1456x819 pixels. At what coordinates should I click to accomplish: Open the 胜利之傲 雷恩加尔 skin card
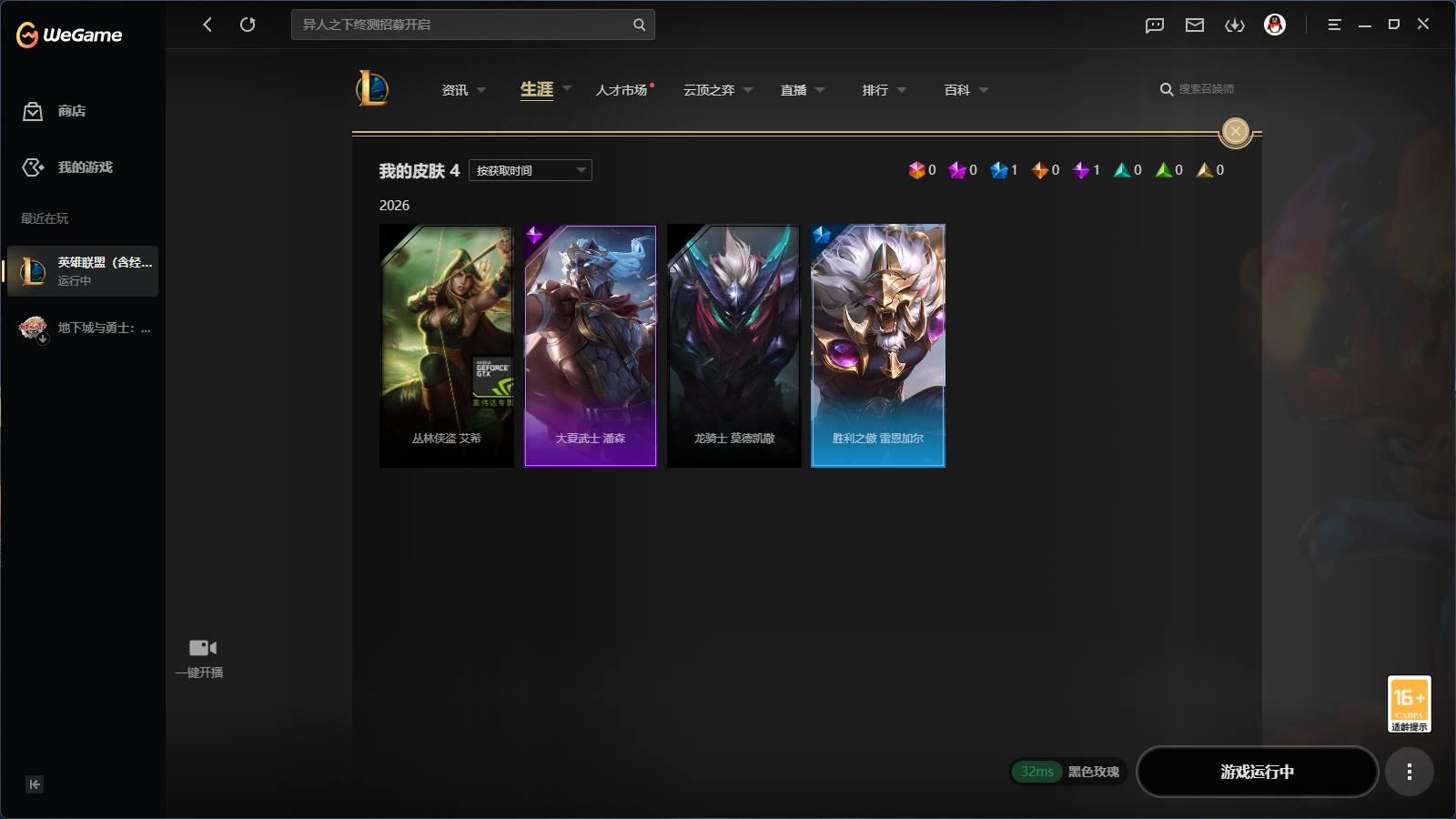878,346
